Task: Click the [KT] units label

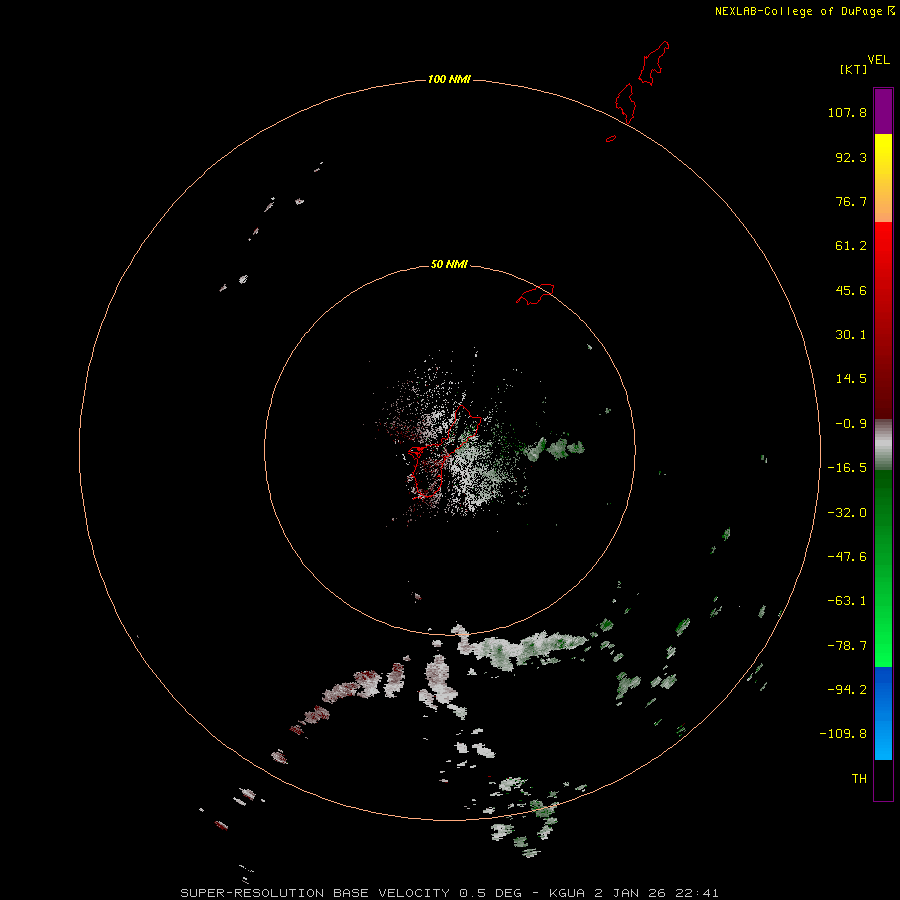Action: point(854,69)
